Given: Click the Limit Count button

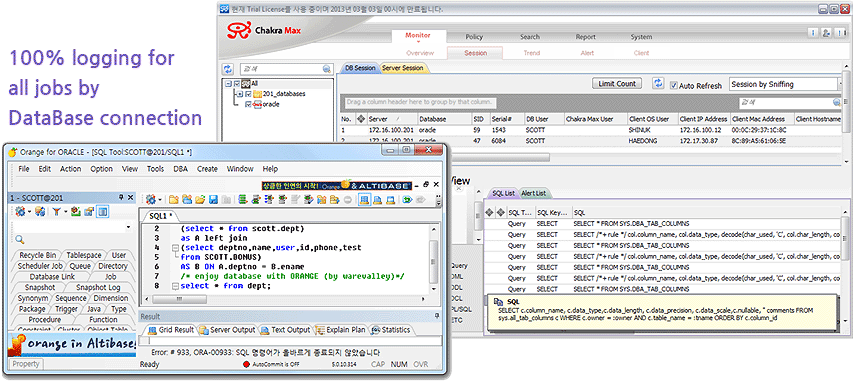Looking at the screenshot, I should pyautogui.click(x=617, y=84).
